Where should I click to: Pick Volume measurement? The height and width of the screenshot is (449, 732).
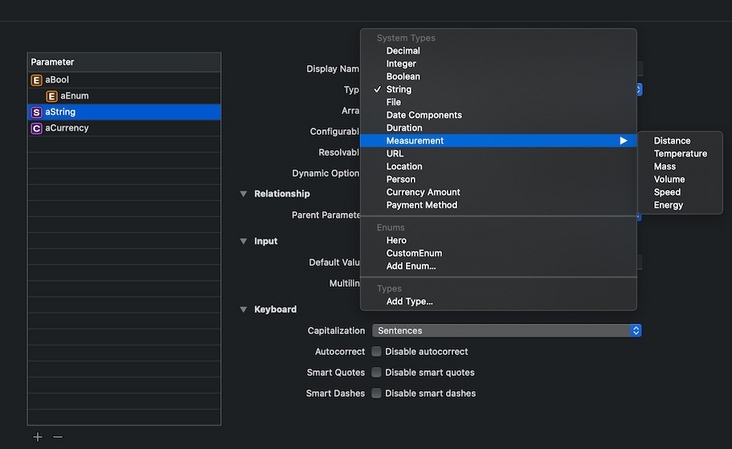(x=680, y=179)
